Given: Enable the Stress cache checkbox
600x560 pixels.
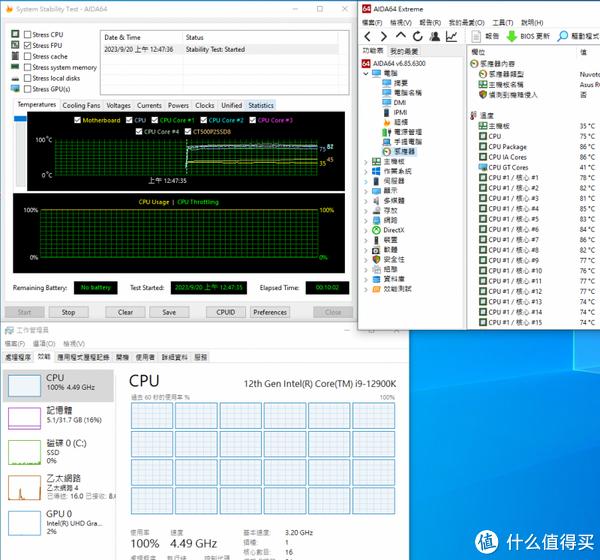Looking at the screenshot, I should click(x=28, y=56).
